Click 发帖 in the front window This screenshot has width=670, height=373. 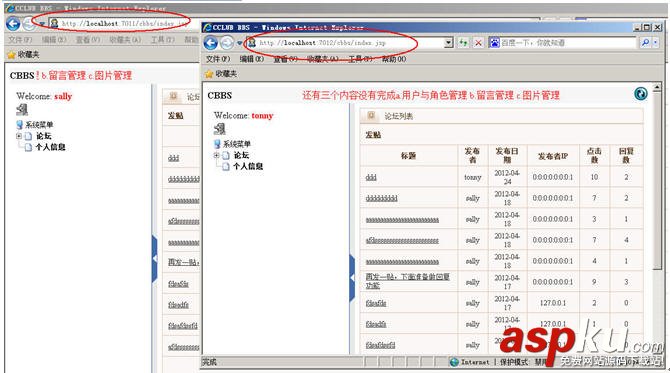click(x=373, y=135)
